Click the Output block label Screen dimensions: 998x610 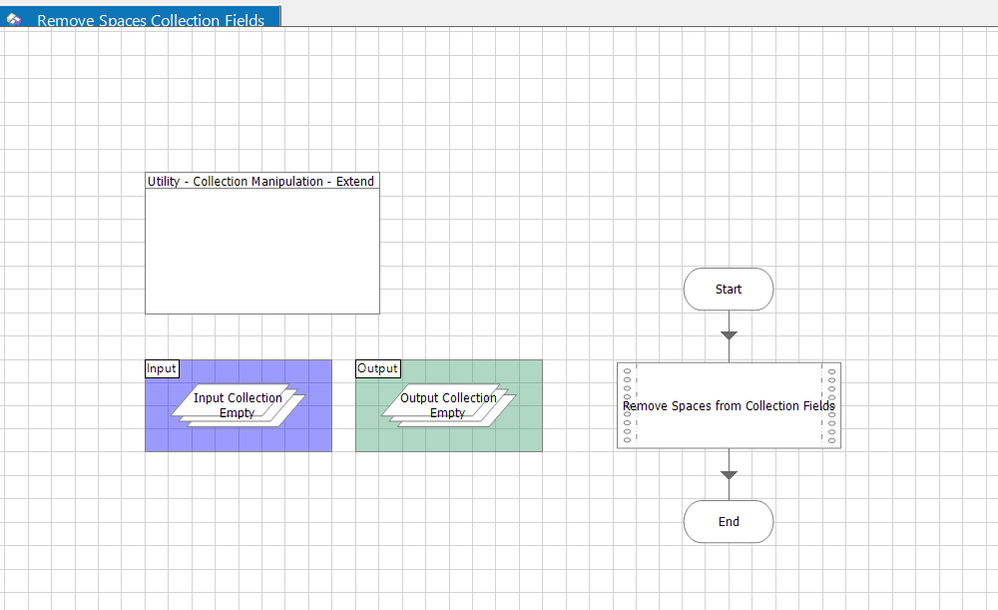(x=378, y=368)
